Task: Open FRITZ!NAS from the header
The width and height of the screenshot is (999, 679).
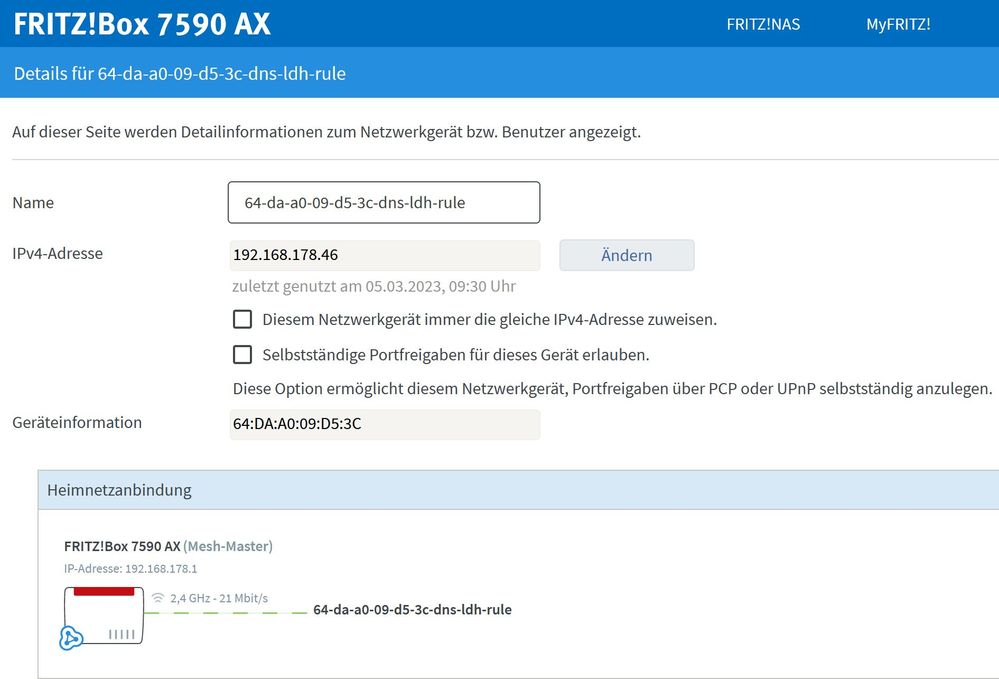Action: tap(763, 24)
